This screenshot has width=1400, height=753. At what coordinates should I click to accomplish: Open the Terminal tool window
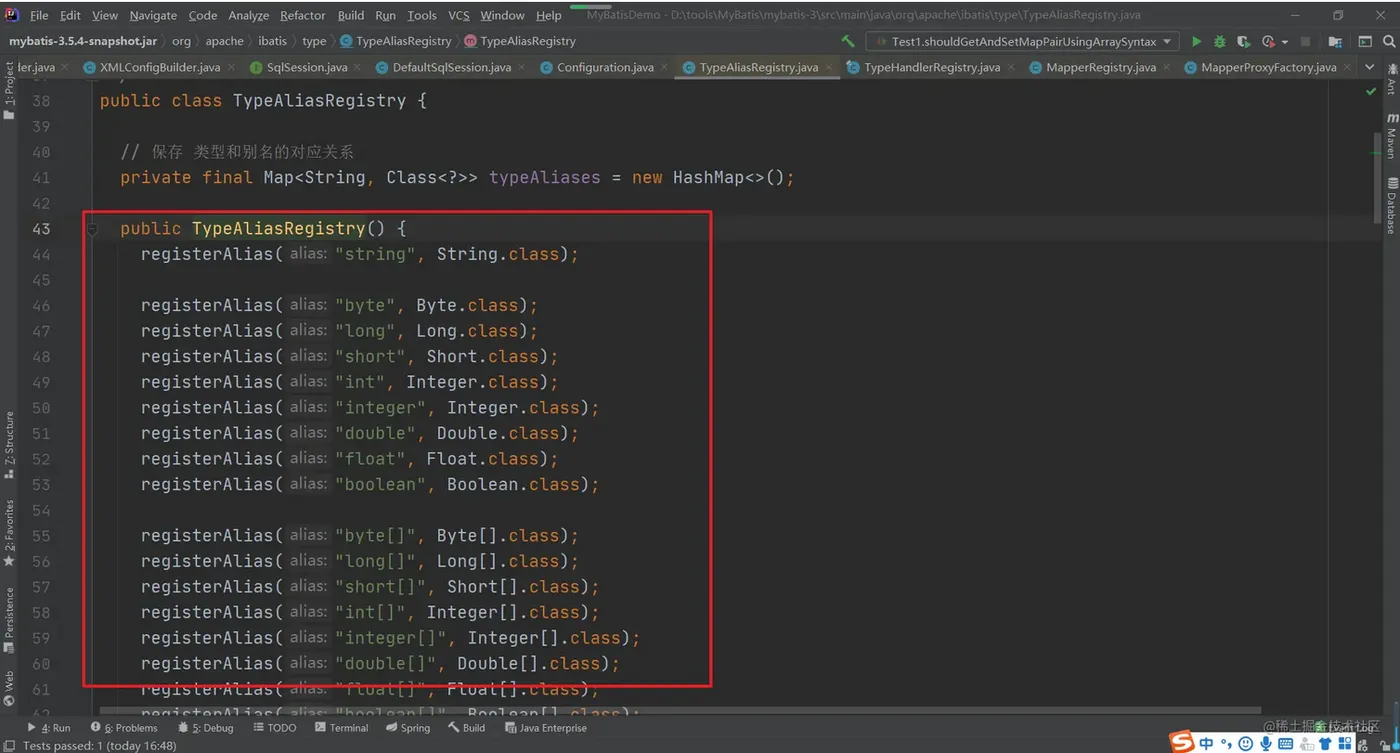[x=341, y=728]
